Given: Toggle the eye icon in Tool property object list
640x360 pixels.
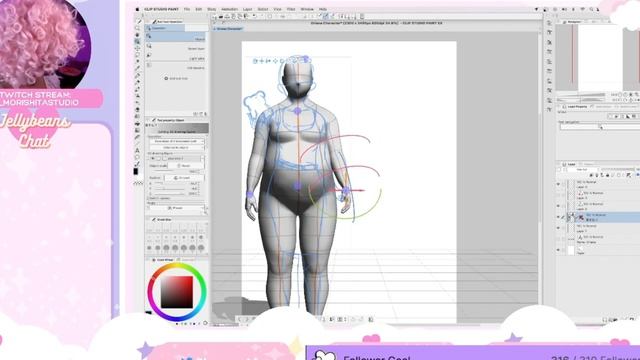Looking at the screenshot, I should click(x=153, y=158).
